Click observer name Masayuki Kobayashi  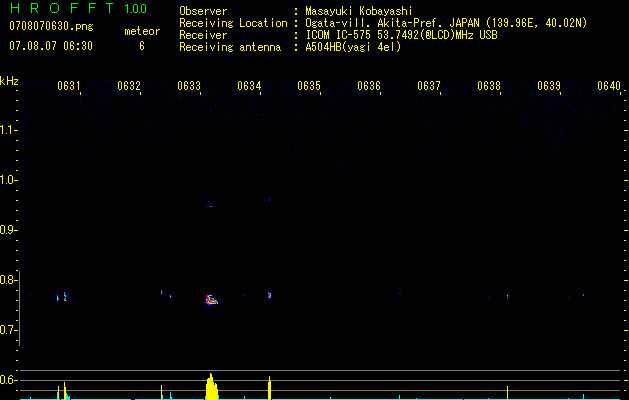pyautogui.click(x=359, y=11)
